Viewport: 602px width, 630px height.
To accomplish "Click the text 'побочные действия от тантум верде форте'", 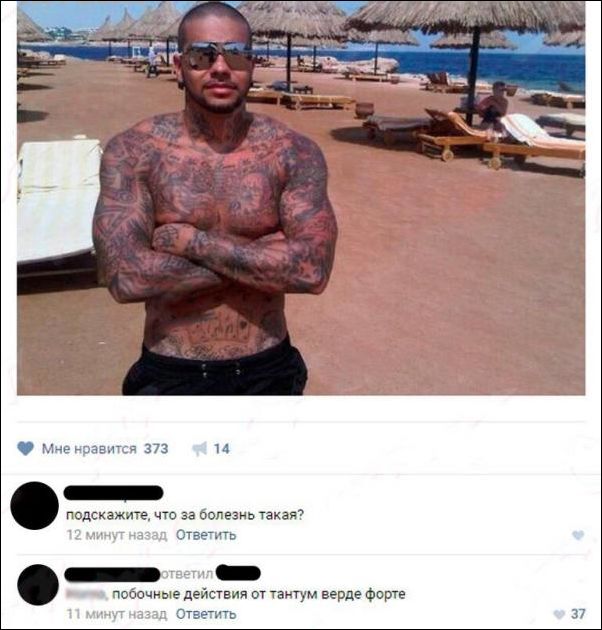I will pyautogui.click(x=259, y=594).
